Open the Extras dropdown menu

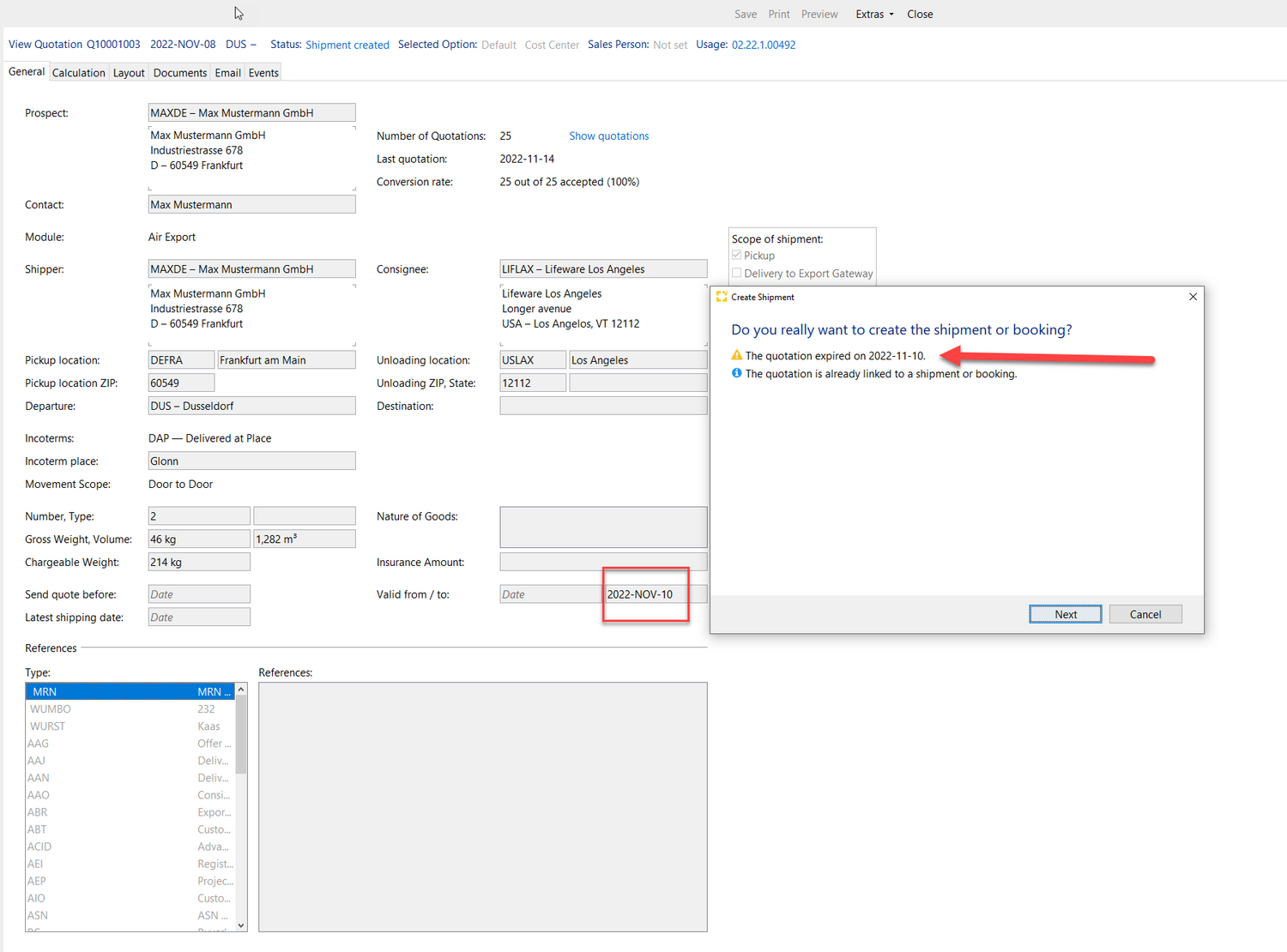click(874, 14)
